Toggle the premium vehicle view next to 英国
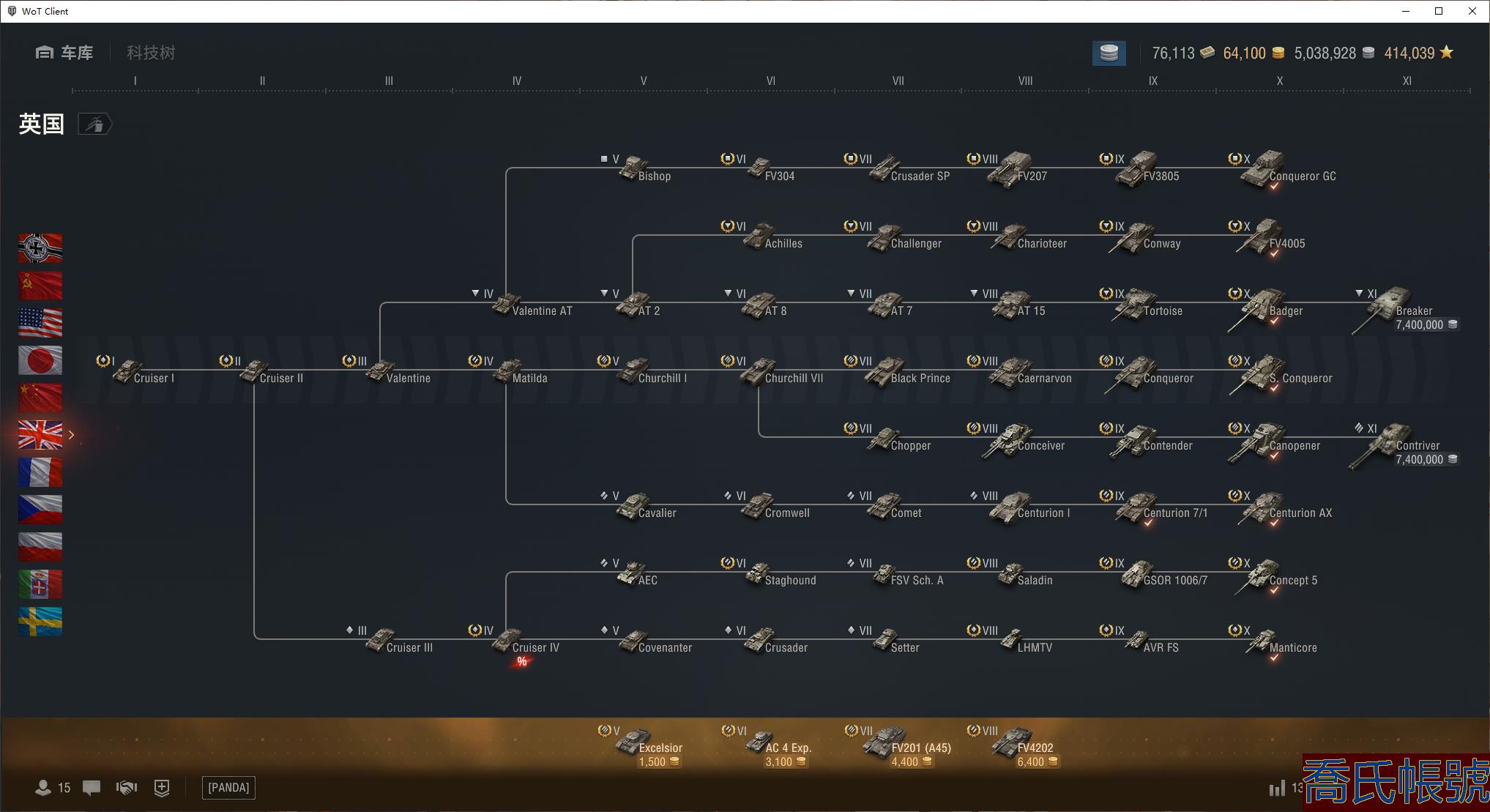The height and width of the screenshot is (812, 1490). tap(95, 124)
